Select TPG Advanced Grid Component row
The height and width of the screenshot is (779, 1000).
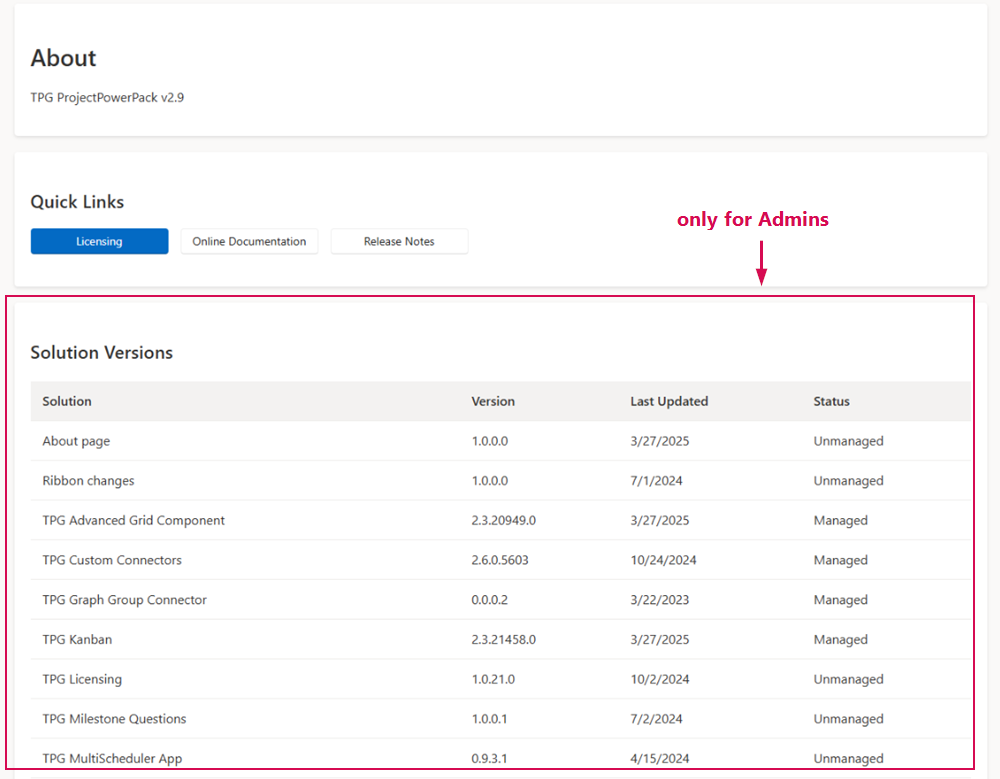pos(133,520)
